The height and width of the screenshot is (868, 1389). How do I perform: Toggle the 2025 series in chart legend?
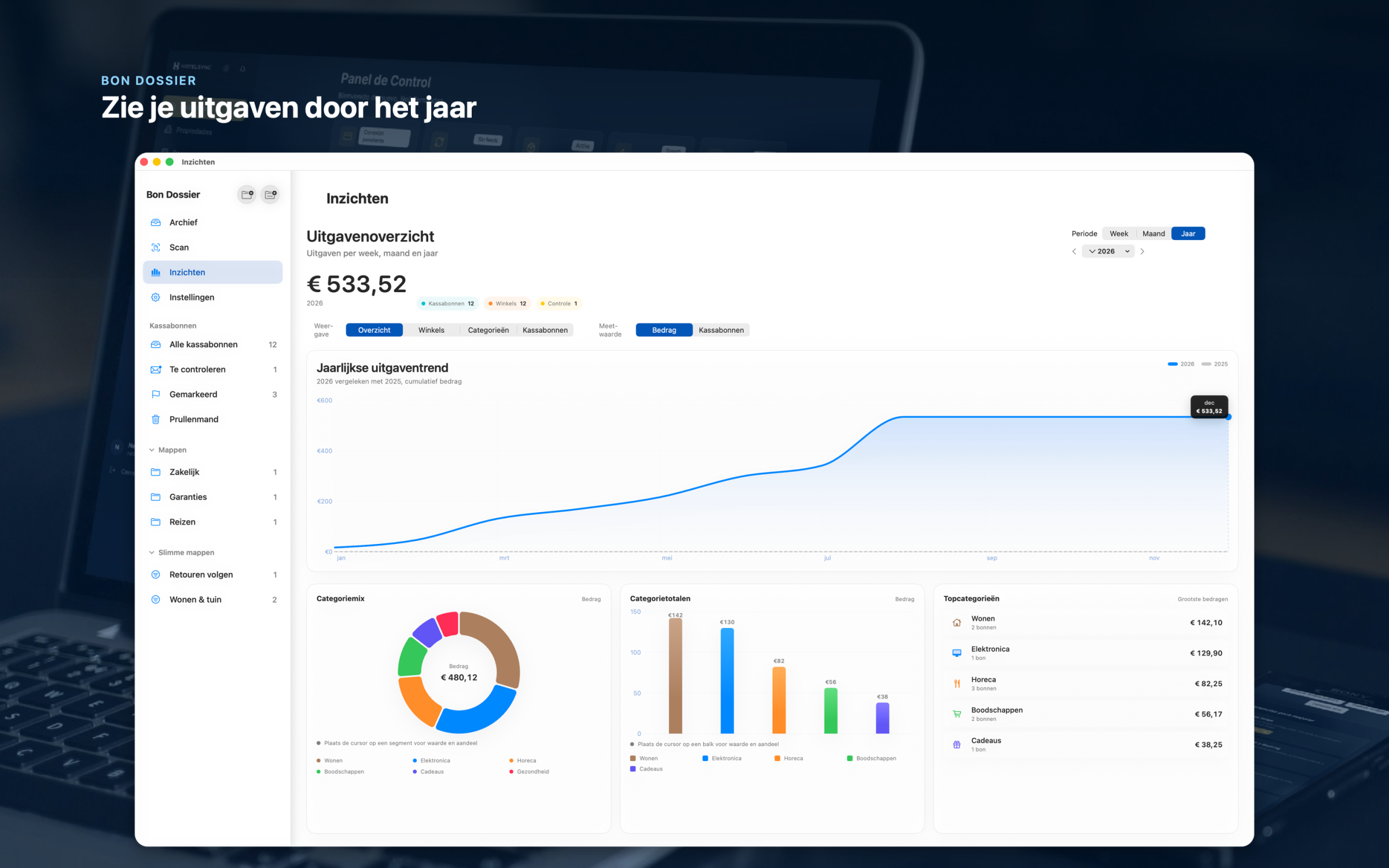pyautogui.click(x=1214, y=364)
